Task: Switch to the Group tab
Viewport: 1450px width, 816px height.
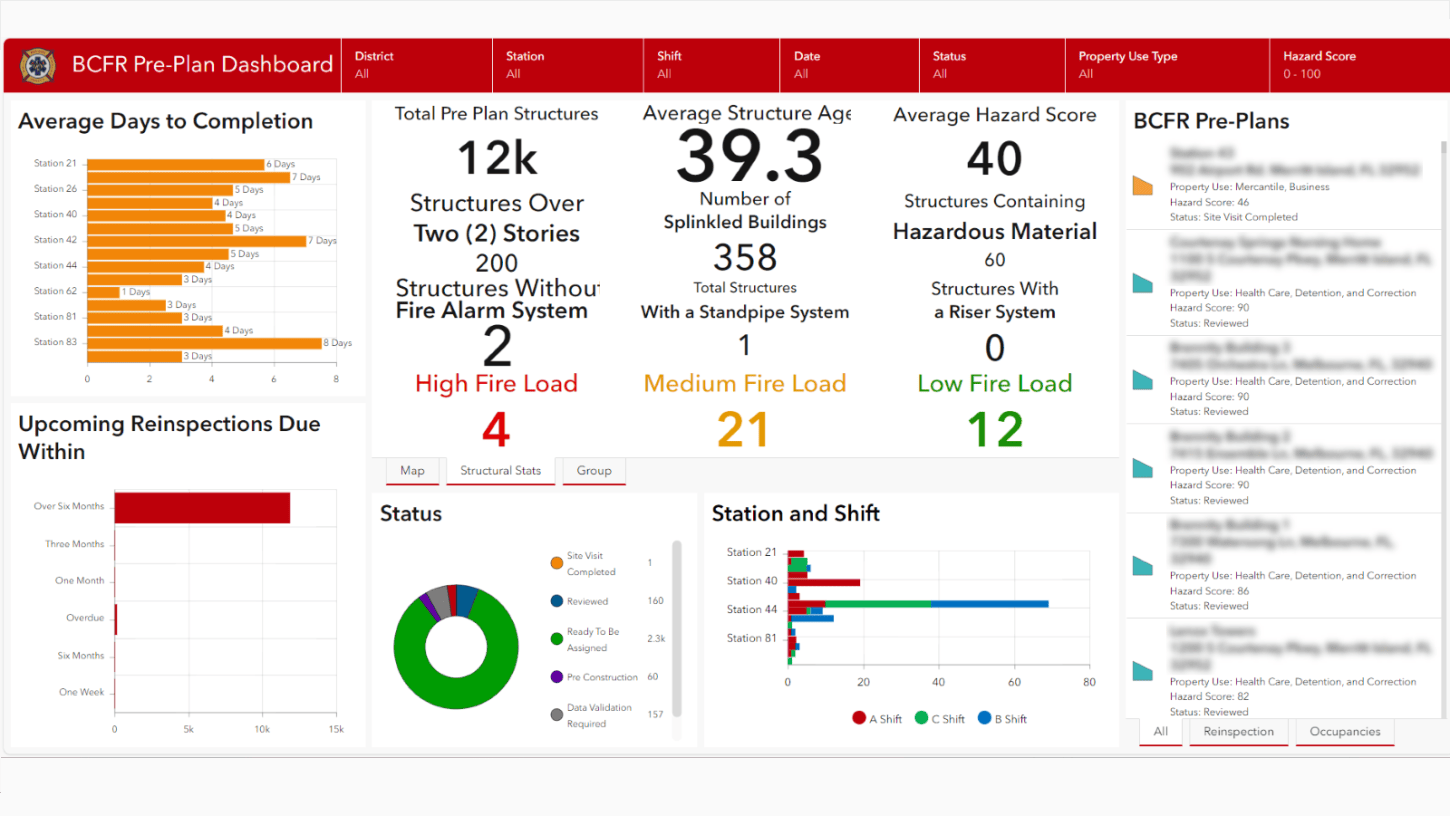Action: 594,471
